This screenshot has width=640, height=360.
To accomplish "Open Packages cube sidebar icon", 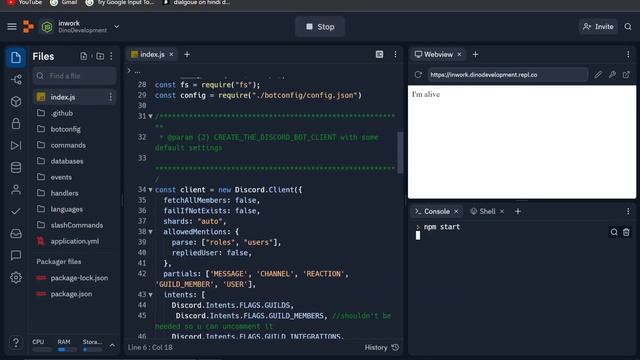I will point(16,101).
